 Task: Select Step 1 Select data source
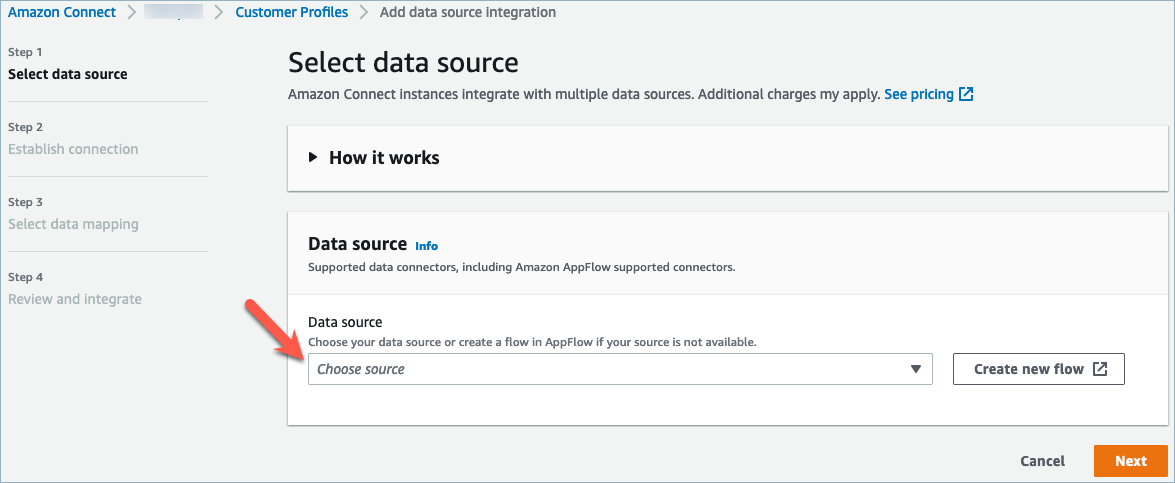point(67,74)
